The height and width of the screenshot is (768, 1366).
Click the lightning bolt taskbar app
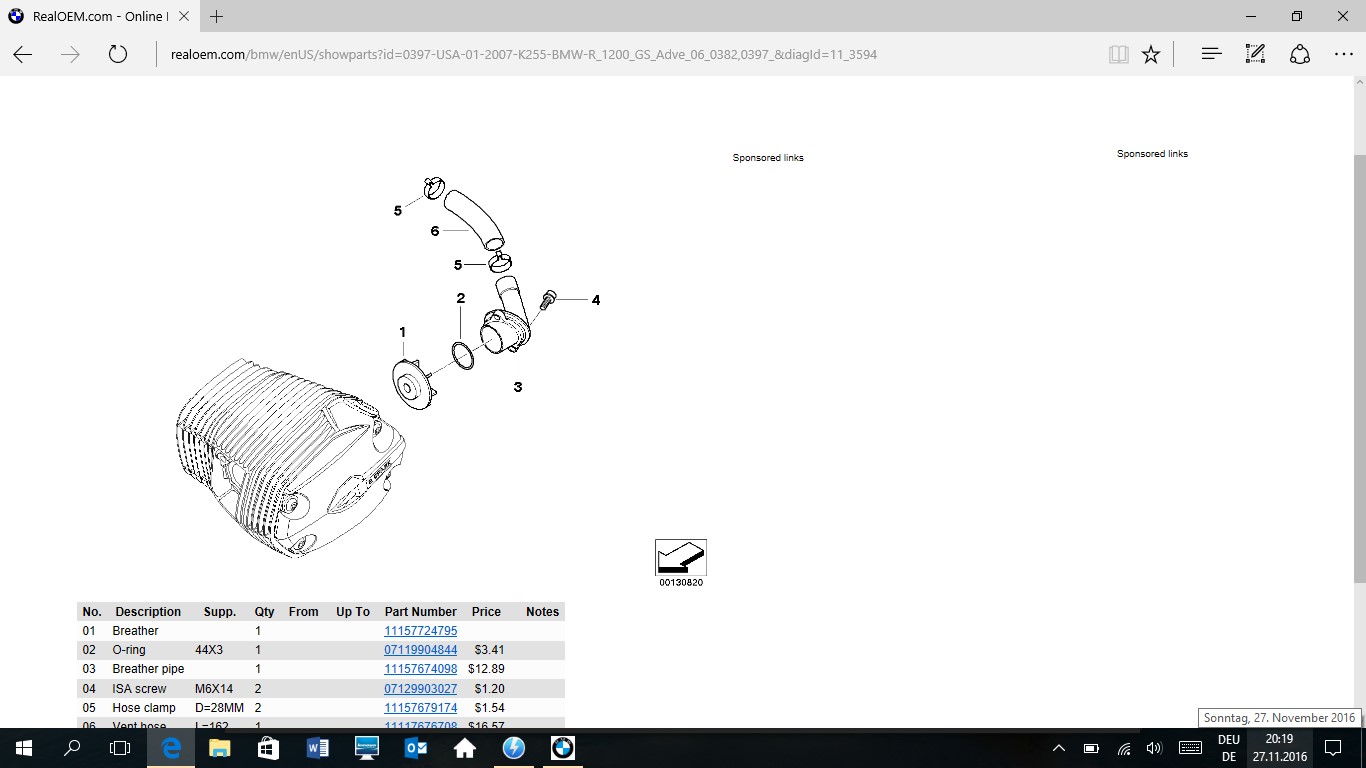[x=514, y=748]
